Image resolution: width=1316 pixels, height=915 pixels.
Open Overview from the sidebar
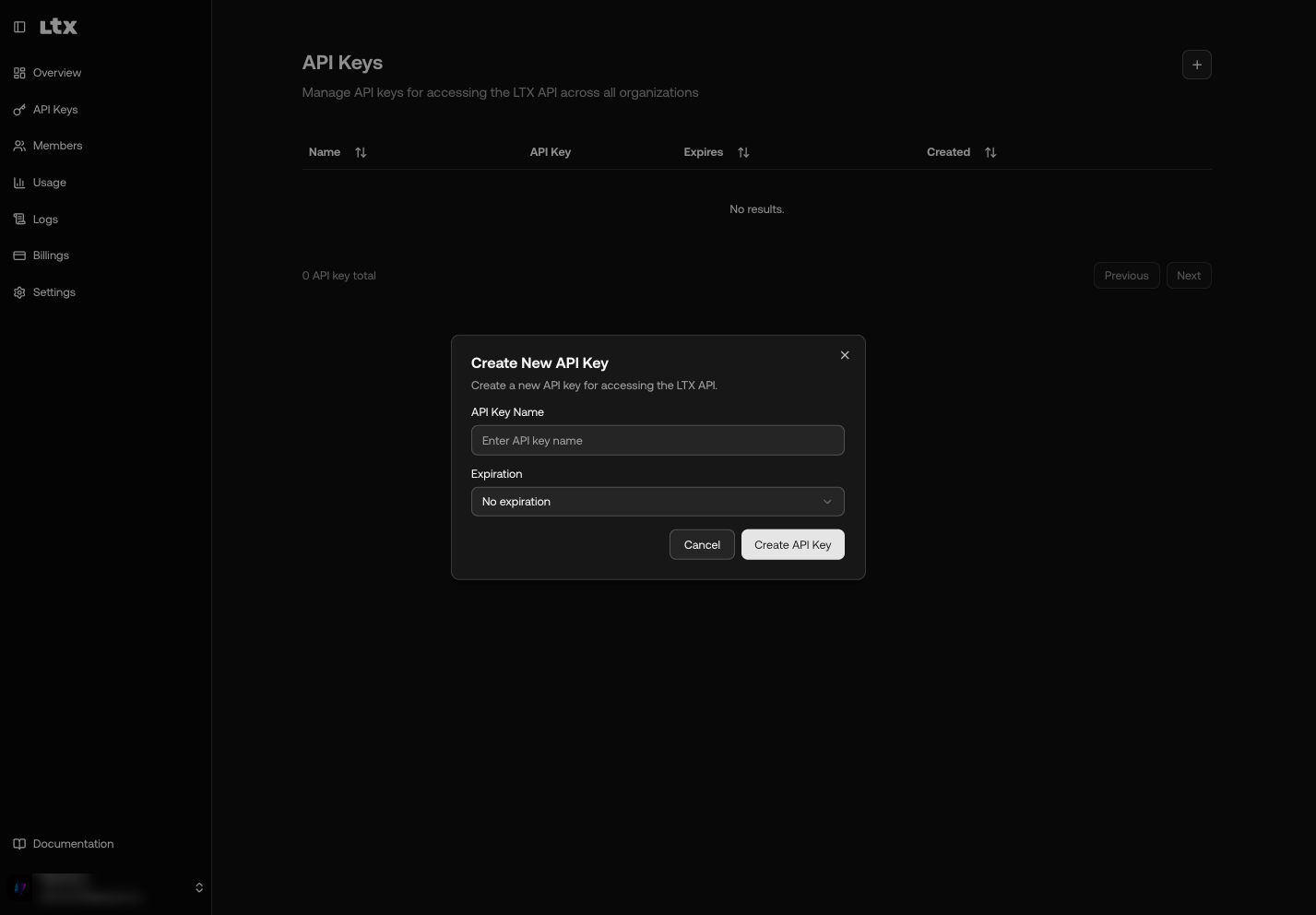pos(56,73)
